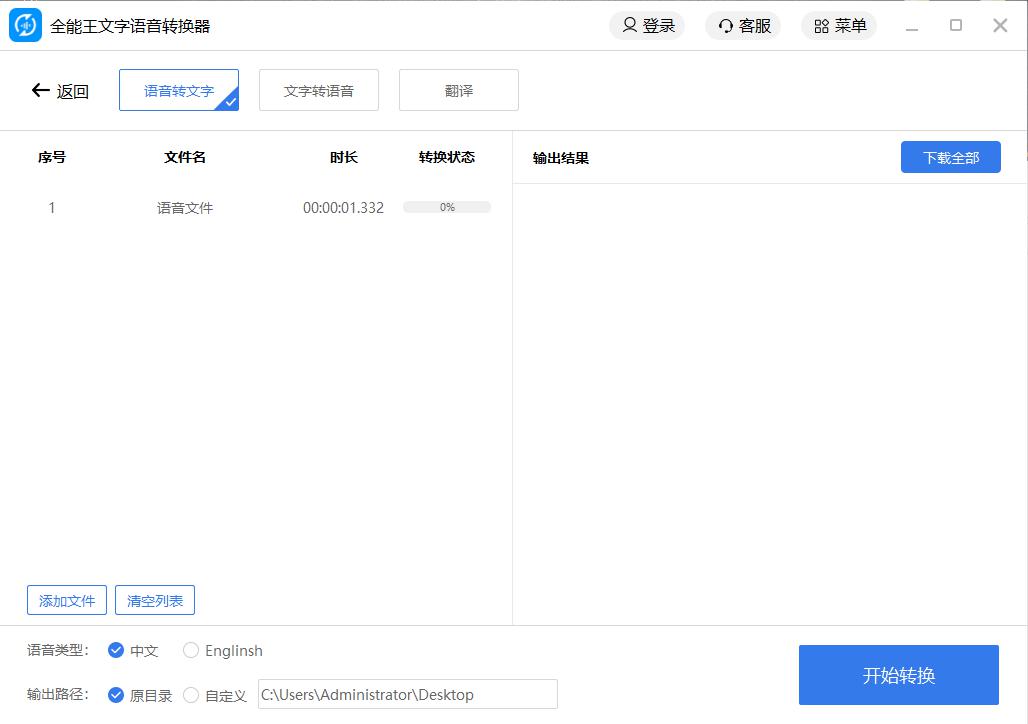Click the output path text field
Image resolution: width=1028 pixels, height=724 pixels.
407,694
